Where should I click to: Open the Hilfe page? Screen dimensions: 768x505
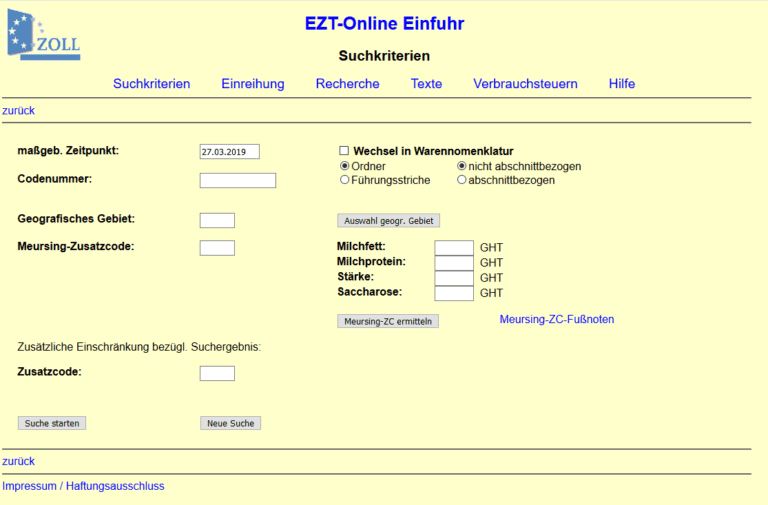click(621, 84)
